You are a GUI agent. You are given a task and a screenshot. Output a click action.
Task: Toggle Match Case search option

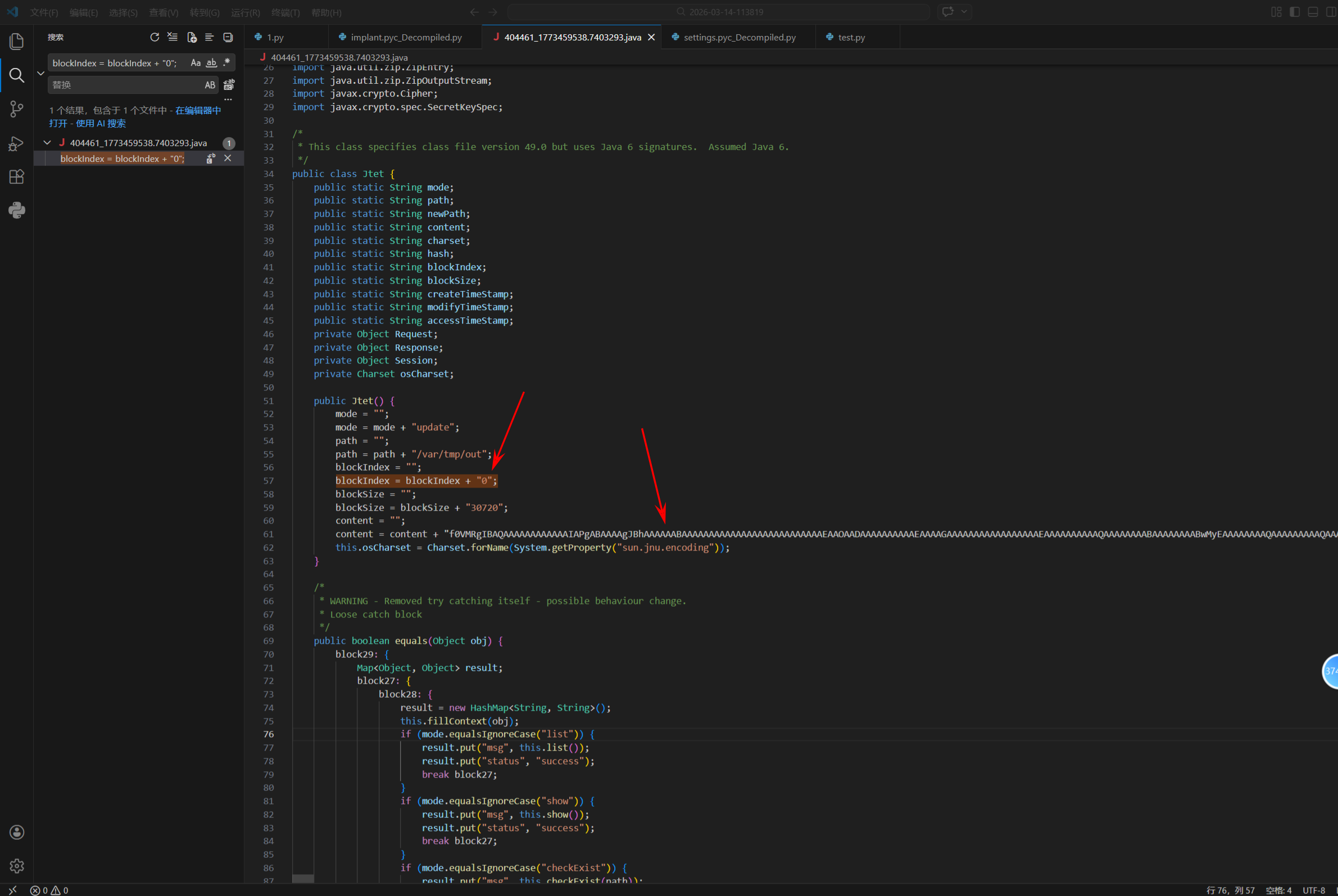tap(196, 63)
